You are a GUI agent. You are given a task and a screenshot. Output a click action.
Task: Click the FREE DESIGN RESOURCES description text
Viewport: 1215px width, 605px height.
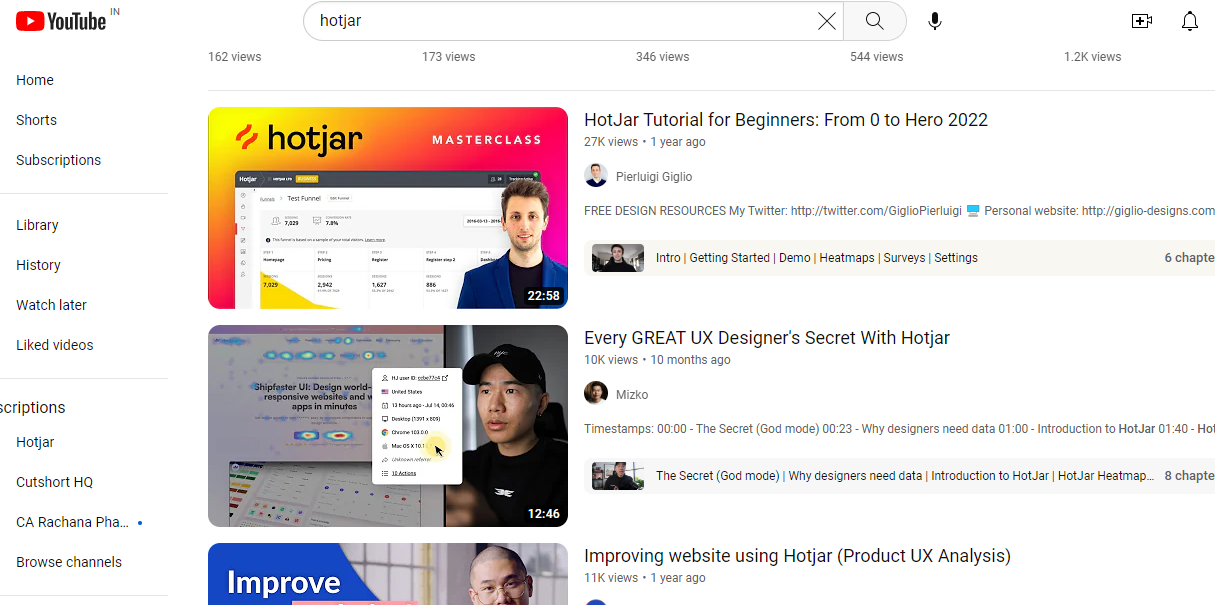point(899,211)
